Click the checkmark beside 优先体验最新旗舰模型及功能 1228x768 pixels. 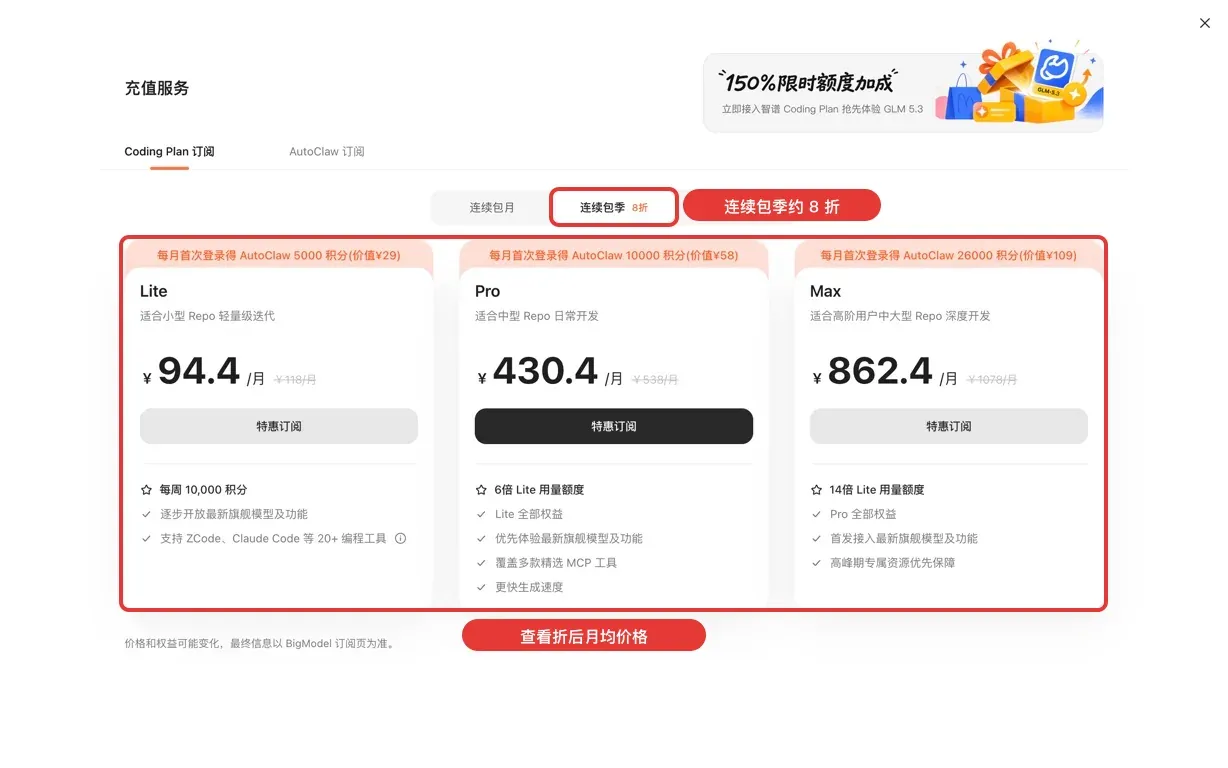[481, 538]
